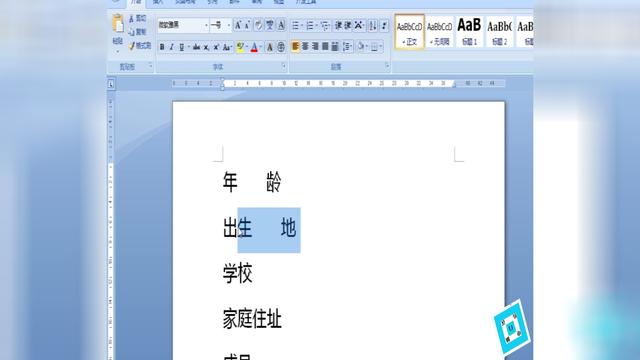This screenshot has width=640, height=360.
Task: Center align the text
Action: click(305, 47)
